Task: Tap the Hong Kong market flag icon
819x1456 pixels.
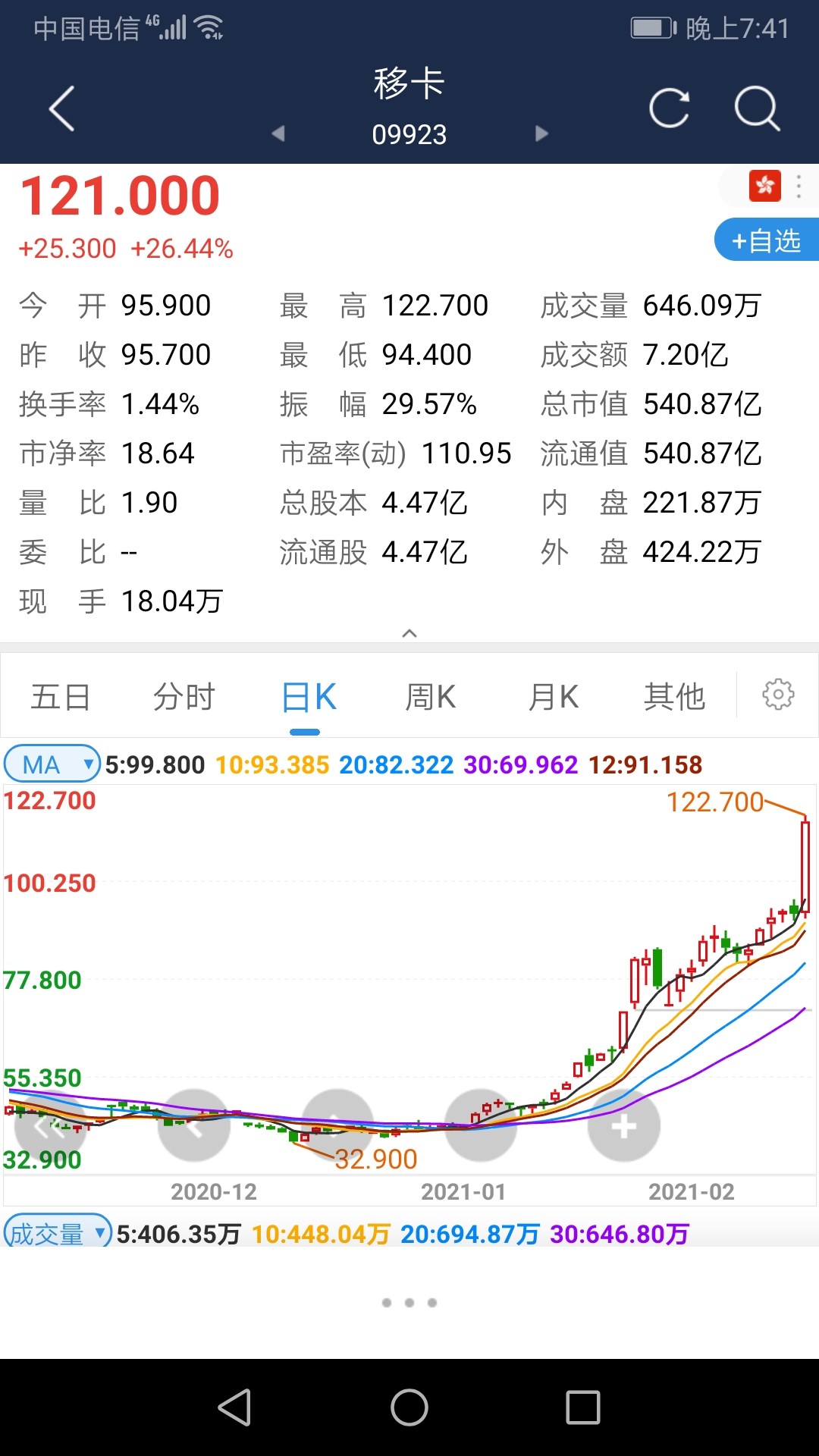Action: (x=764, y=186)
